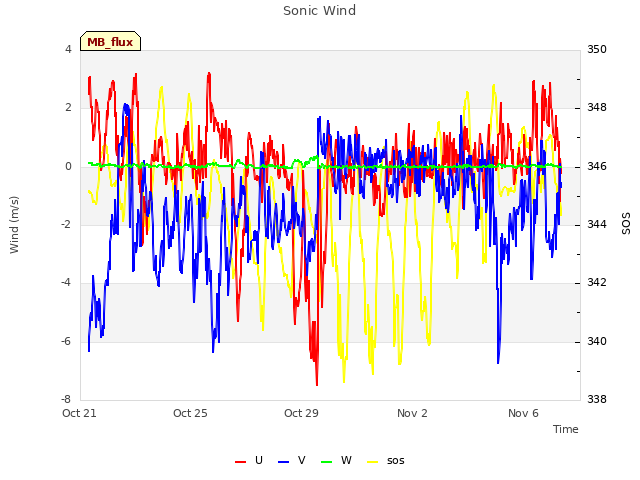The image size is (640, 480).
Task: Click the Time axis label
Action: point(566,429)
